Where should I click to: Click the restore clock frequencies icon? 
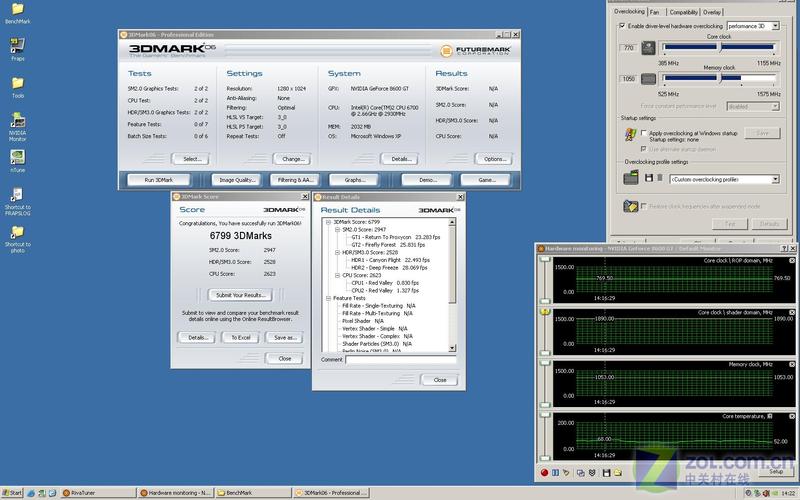click(631, 207)
